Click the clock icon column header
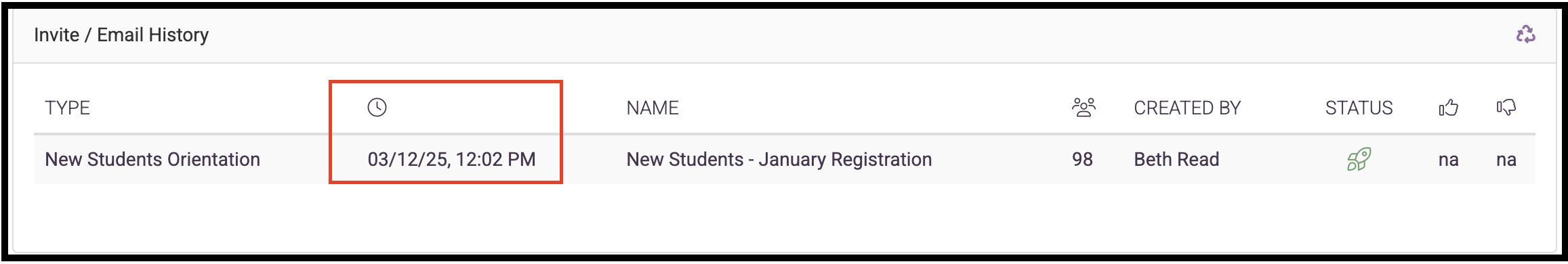The image size is (1568, 264). [x=377, y=108]
